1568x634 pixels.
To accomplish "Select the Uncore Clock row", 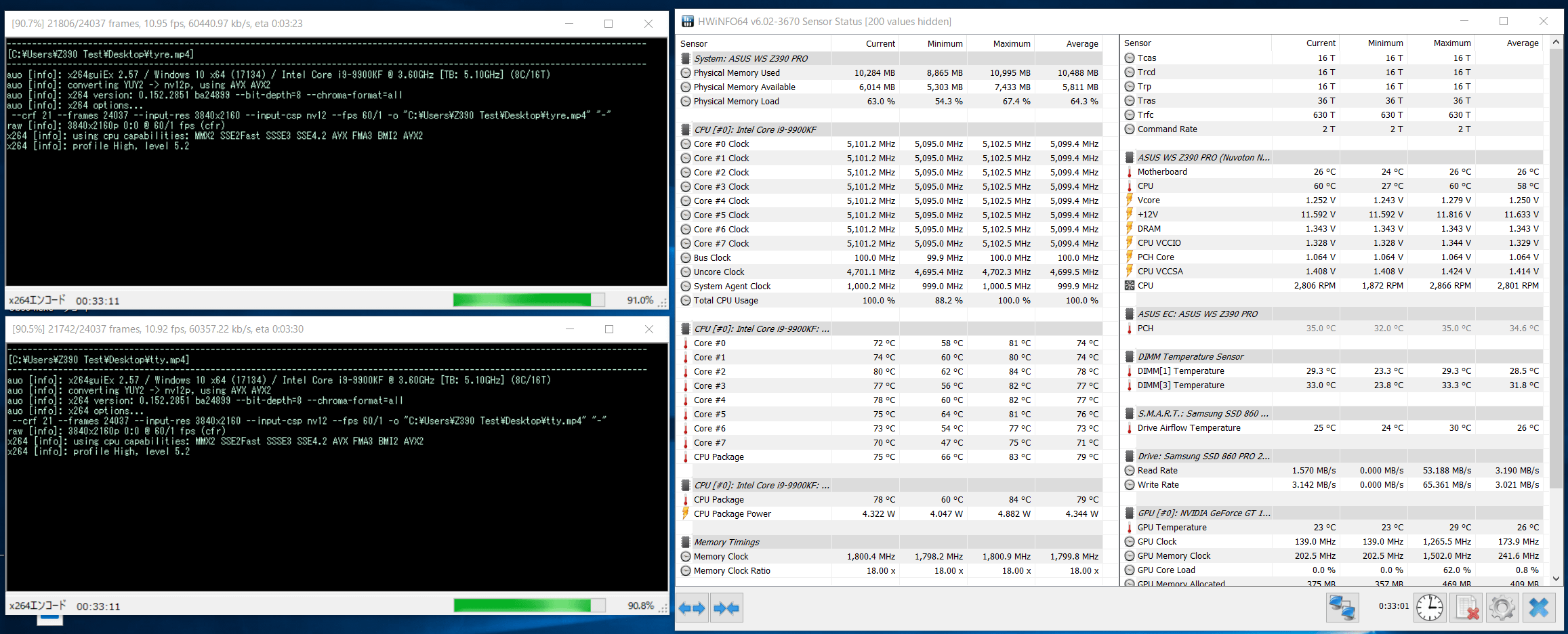I will tap(890, 272).
